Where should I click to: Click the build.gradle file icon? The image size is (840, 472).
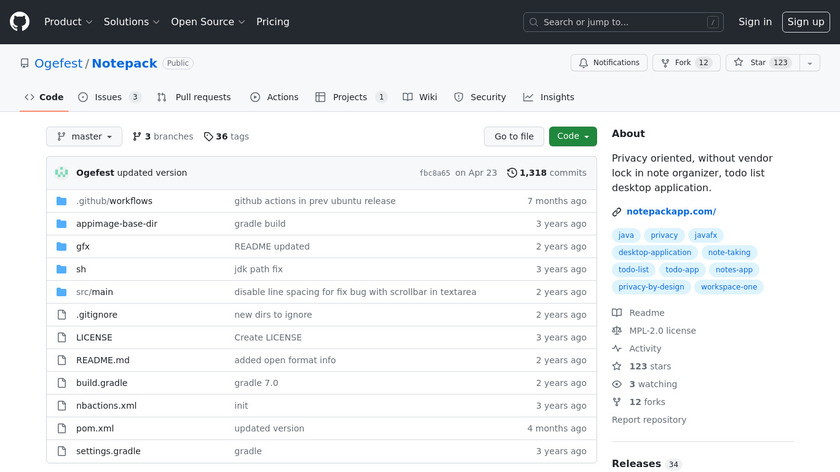62,383
